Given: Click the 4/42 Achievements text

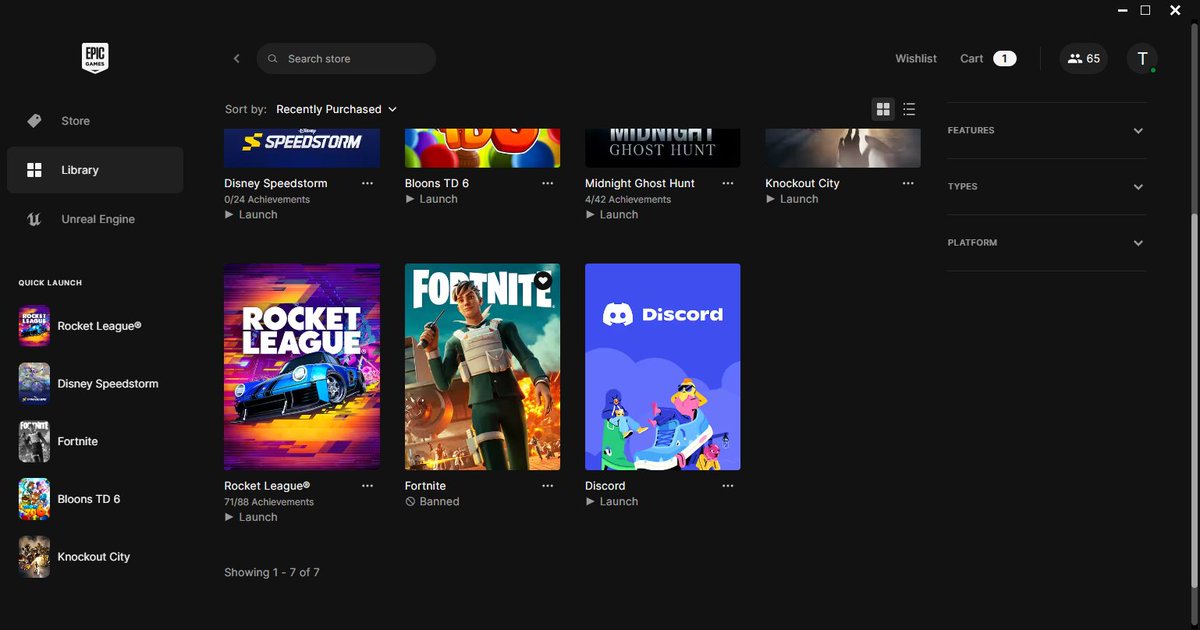Looking at the screenshot, I should (x=627, y=200).
